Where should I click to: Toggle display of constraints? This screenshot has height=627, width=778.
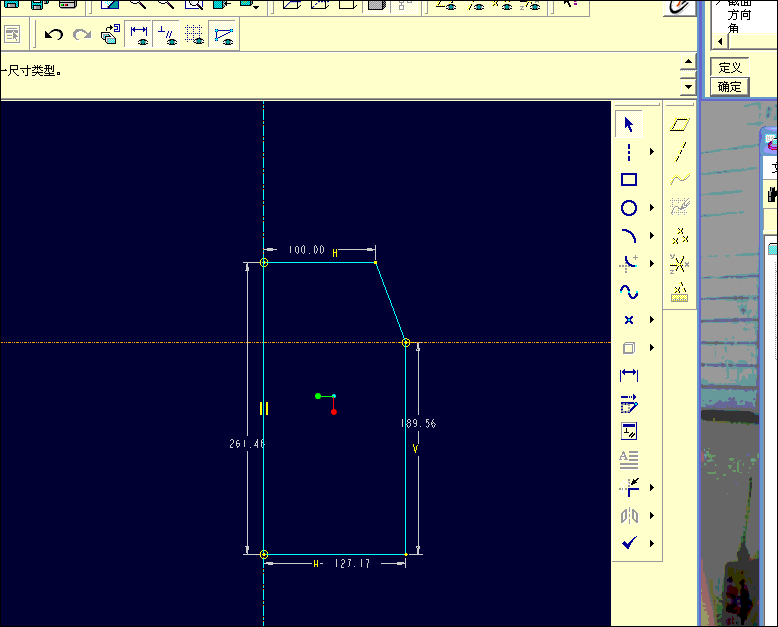pyautogui.click(x=167, y=34)
